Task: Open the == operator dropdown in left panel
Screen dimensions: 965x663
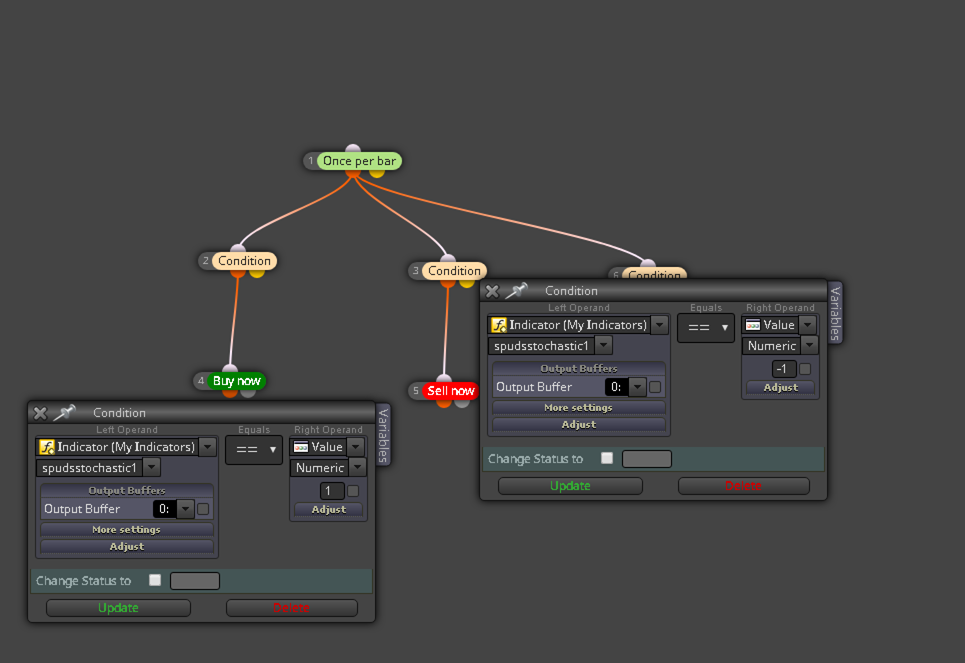Action: pyautogui.click(x=254, y=450)
